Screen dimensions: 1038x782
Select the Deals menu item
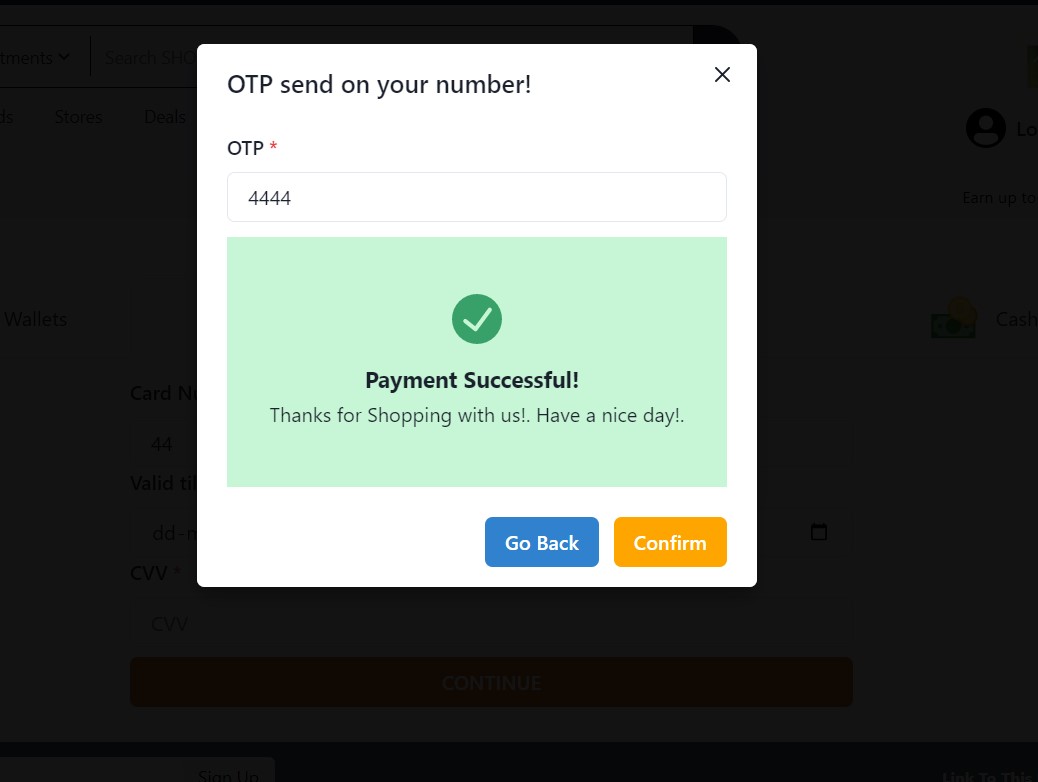[x=164, y=117]
